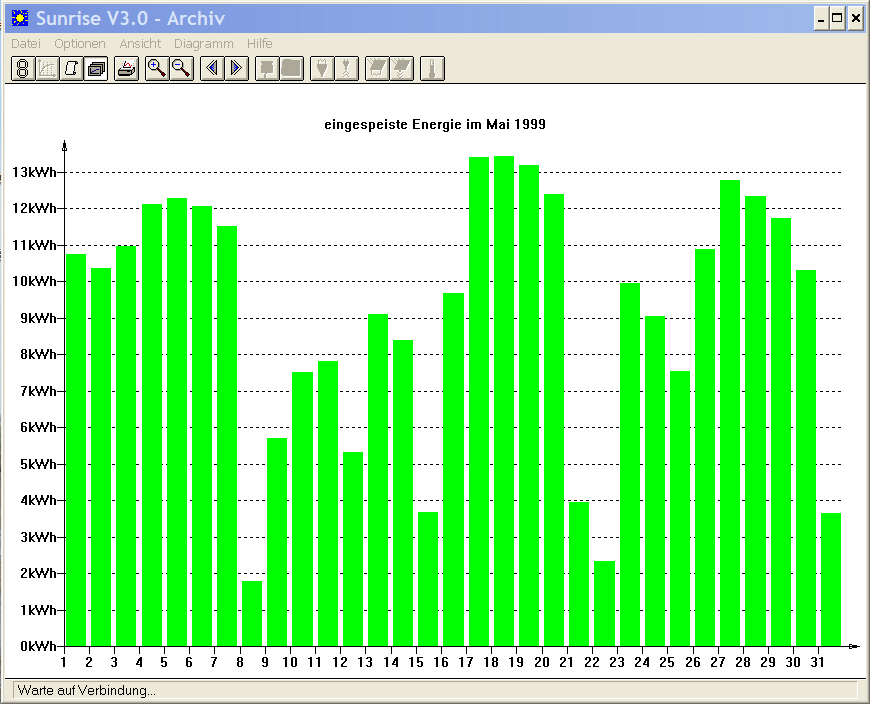This screenshot has width=870, height=704.
Task: Go to previous month with left arrow
Action: (x=212, y=69)
